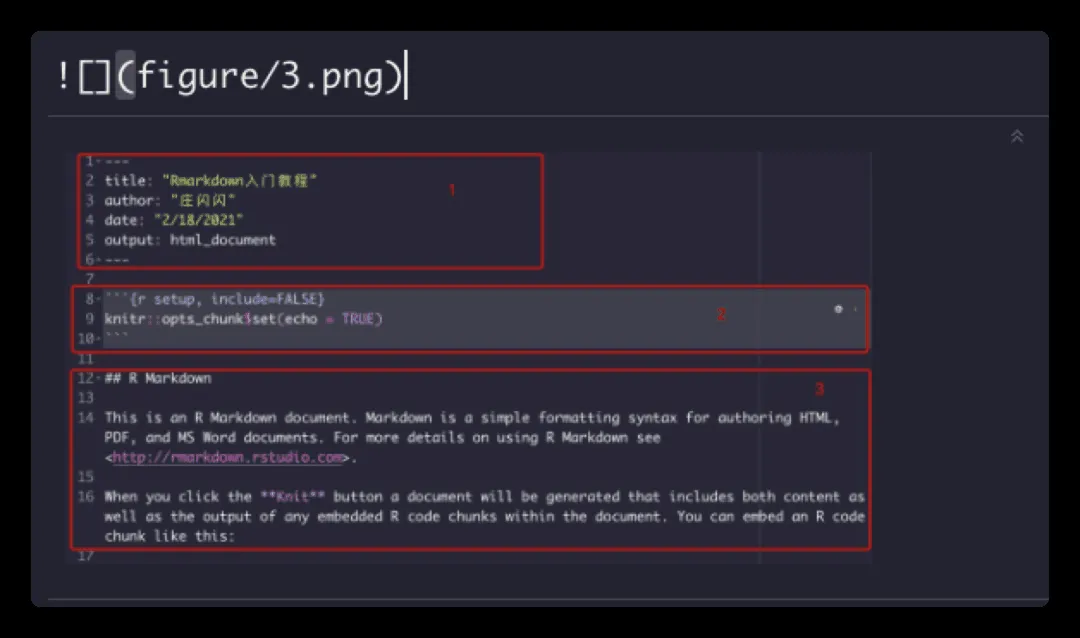Image resolution: width=1080 pixels, height=638 pixels.
Task: Click line number 17 in the gutter
Action: [85, 555]
